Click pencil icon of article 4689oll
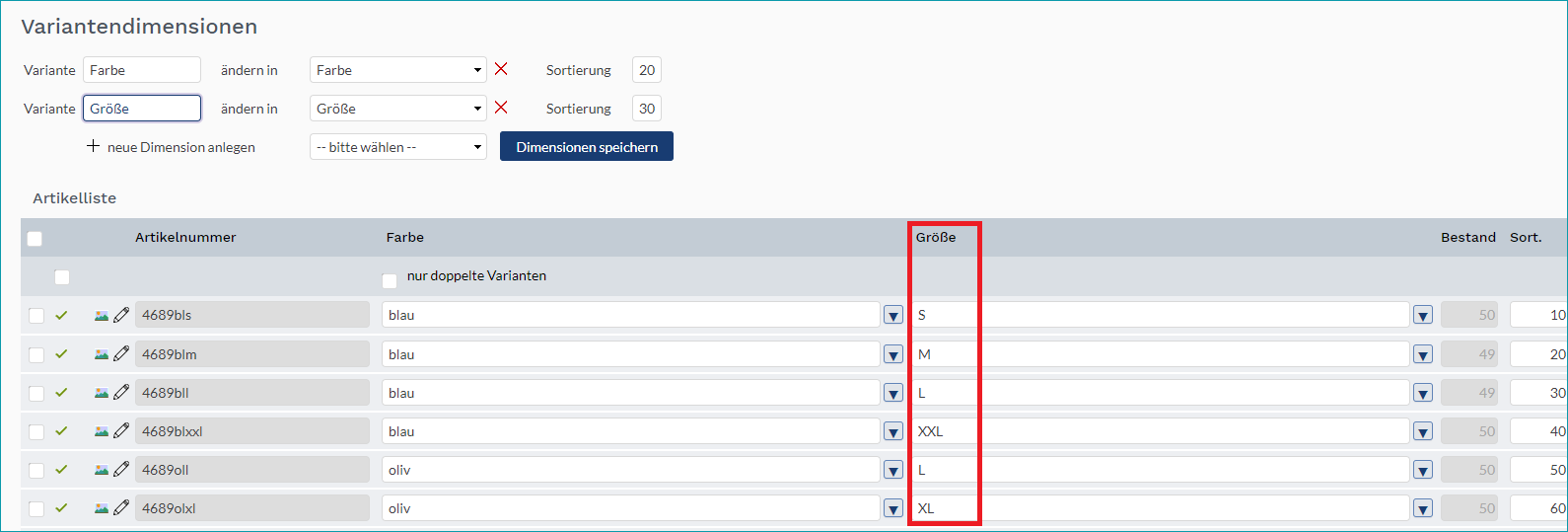Screen dimensions: 1568x532 coord(121,469)
